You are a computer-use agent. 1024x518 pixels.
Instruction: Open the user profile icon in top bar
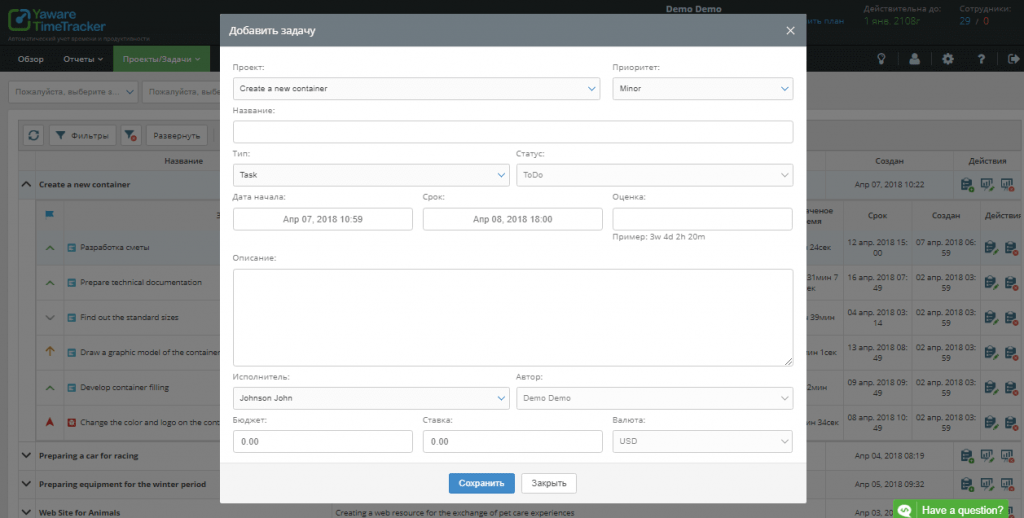tap(915, 59)
